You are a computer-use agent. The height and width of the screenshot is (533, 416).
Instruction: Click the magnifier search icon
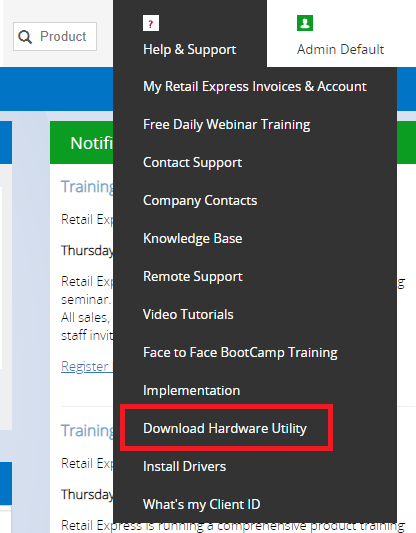click(x=25, y=37)
